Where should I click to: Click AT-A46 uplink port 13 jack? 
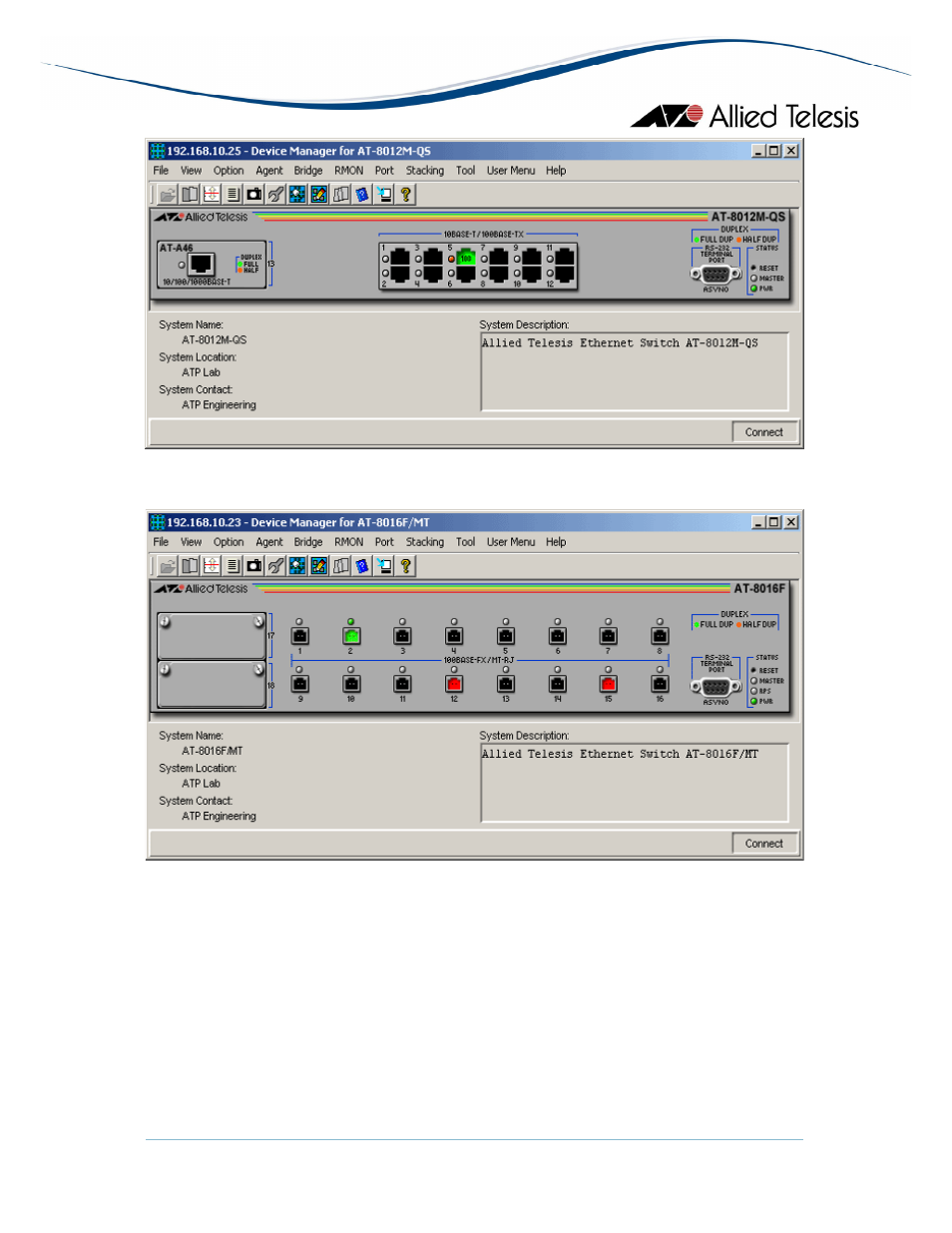click(202, 264)
